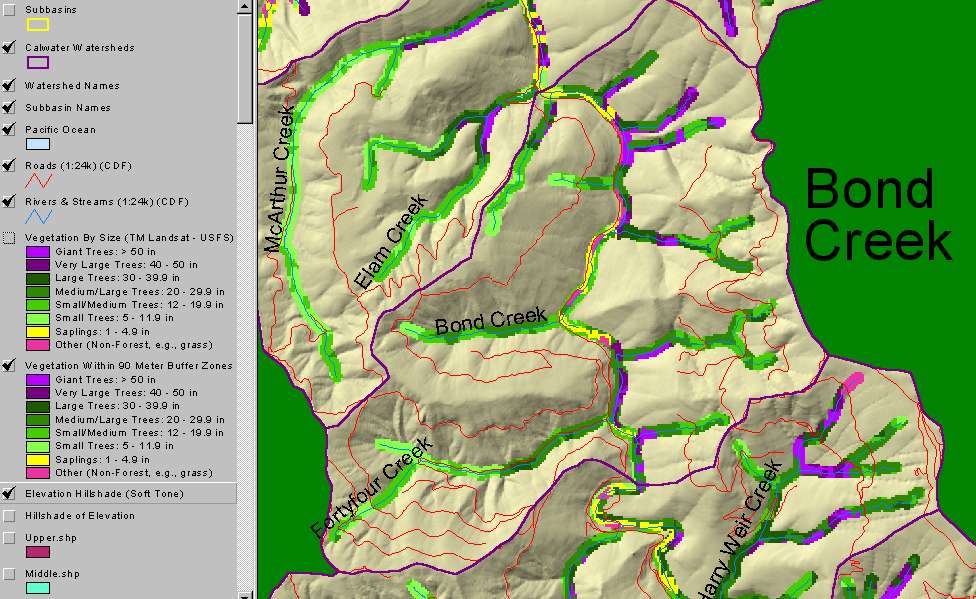Click the legend scrollbar down arrow
This screenshot has height=599, width=976.
(x=245, y=595)
